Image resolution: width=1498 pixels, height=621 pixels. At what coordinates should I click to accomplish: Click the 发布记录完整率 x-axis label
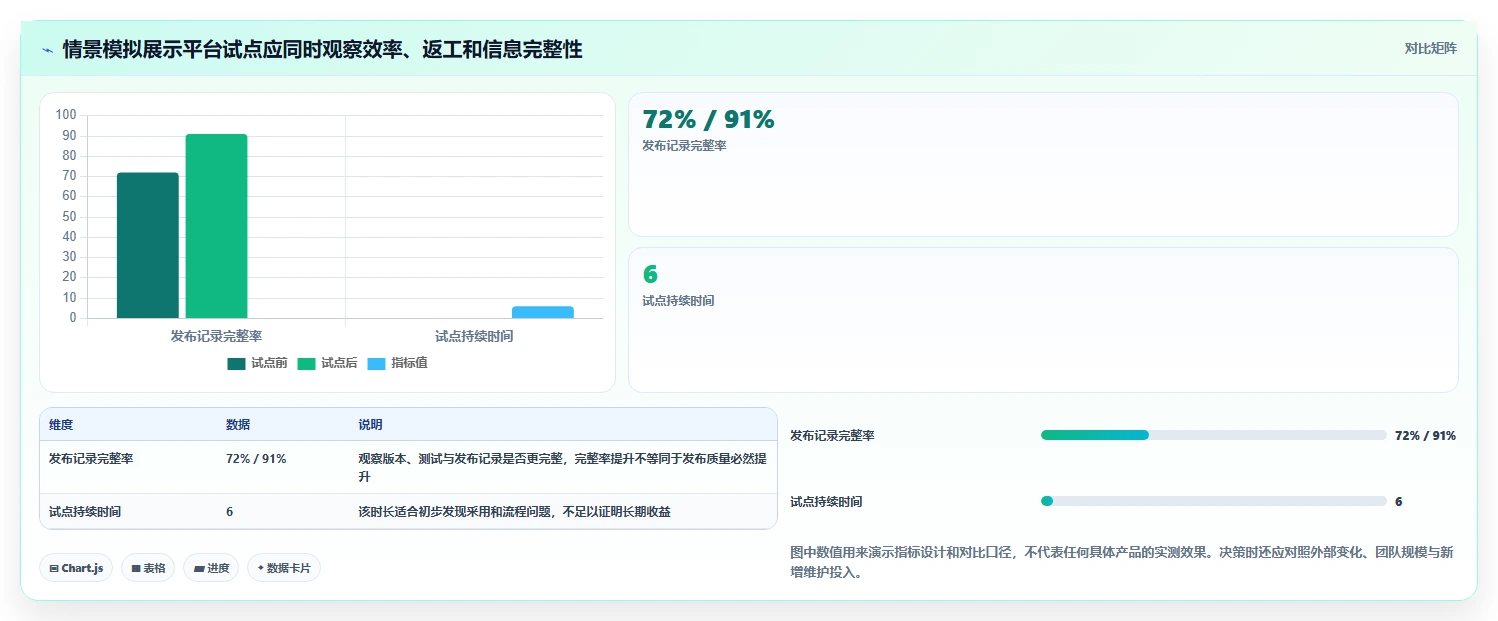click(x=216, y=337)
